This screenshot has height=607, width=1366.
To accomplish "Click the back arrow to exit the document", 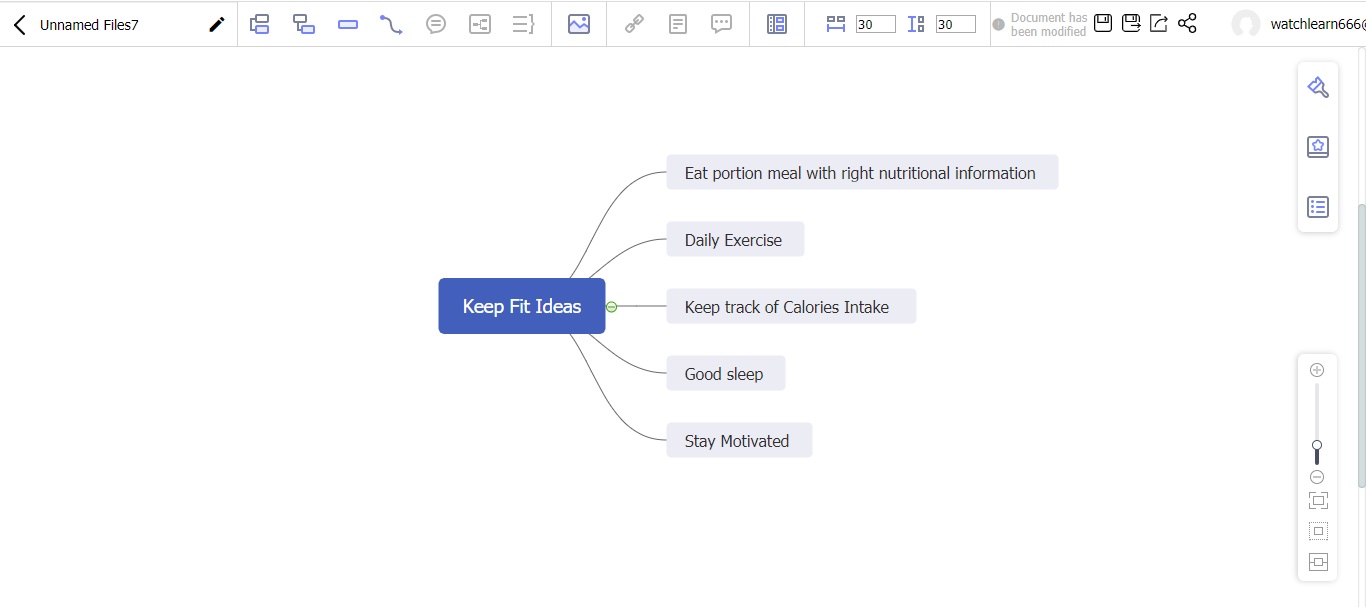I will 20,25.
